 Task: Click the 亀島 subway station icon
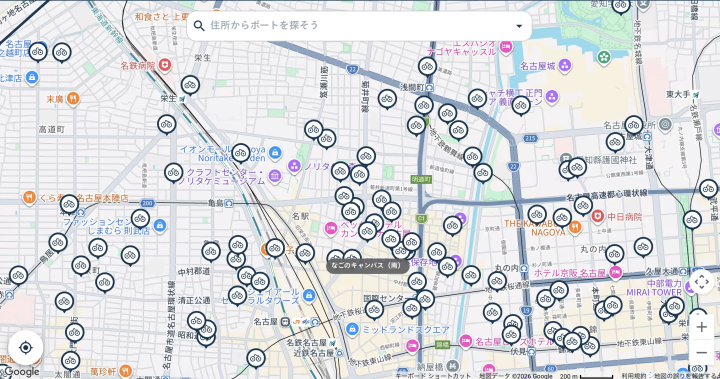click(x=229, y=203)
